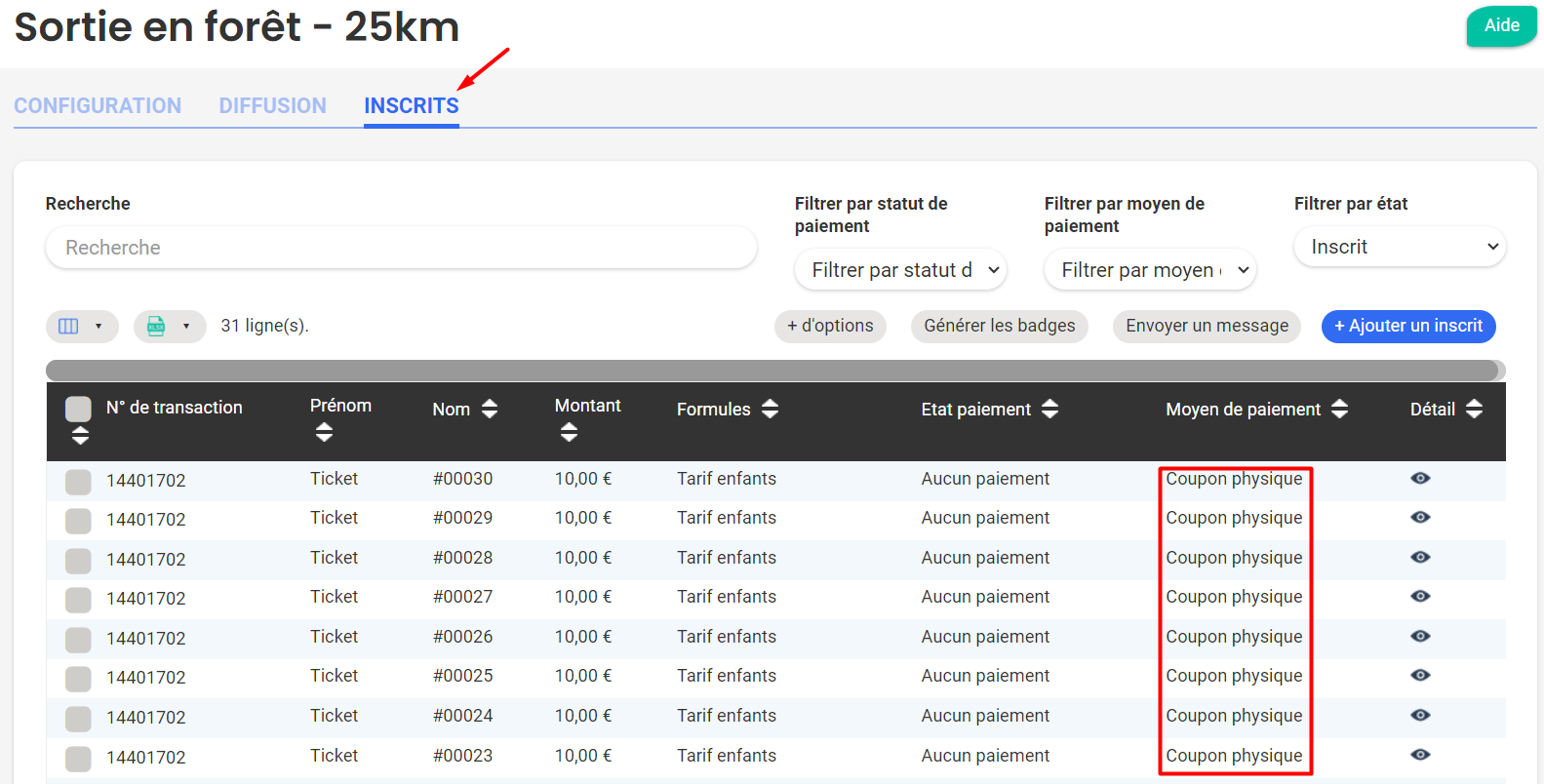Expand the payment status filter dropdown

click(900, 270)
